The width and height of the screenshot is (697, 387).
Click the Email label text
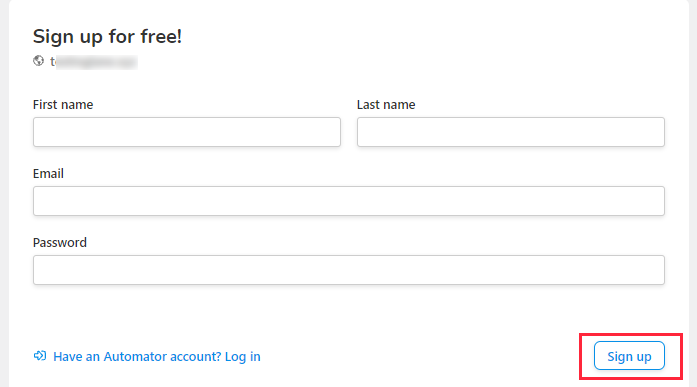tap(48, 173)
